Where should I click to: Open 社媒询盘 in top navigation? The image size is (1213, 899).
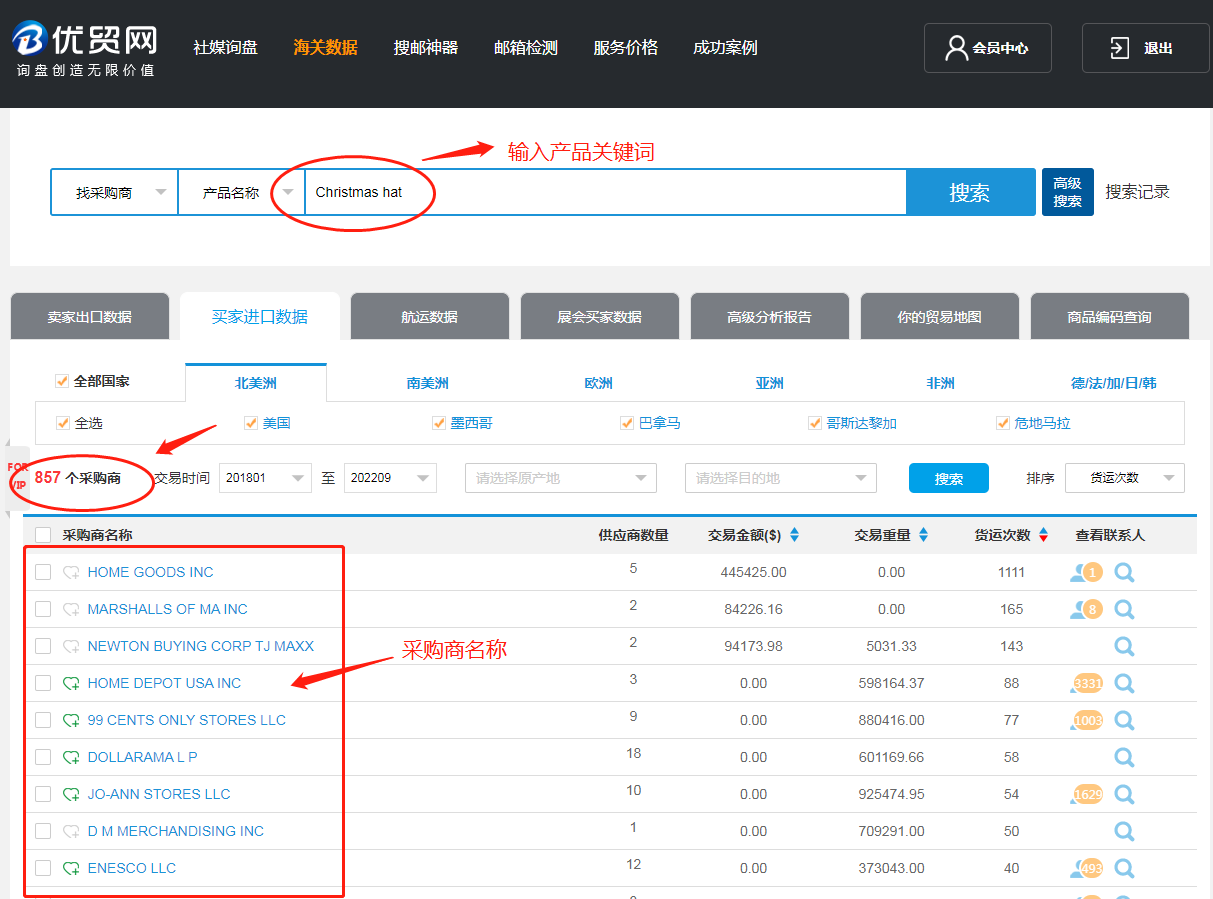(225, 48)
